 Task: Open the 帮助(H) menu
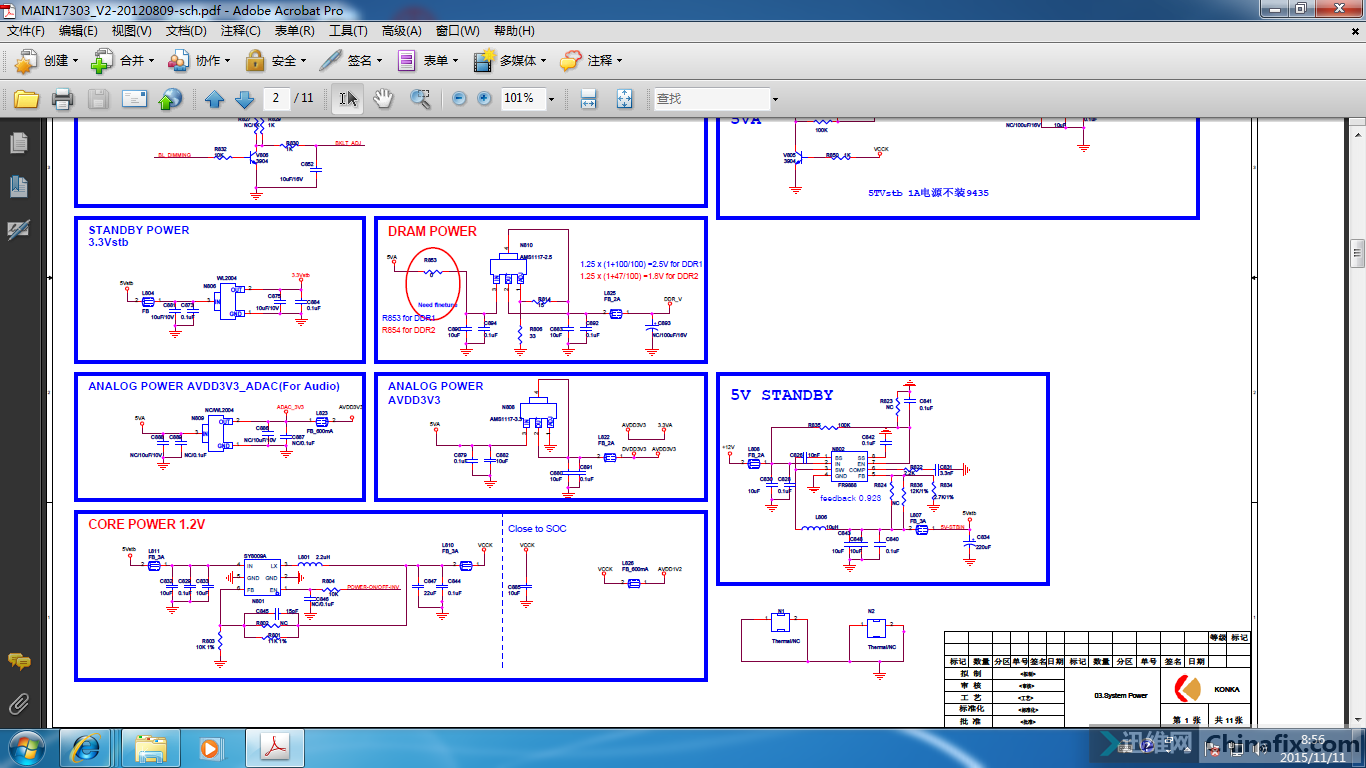click(514, 31)
